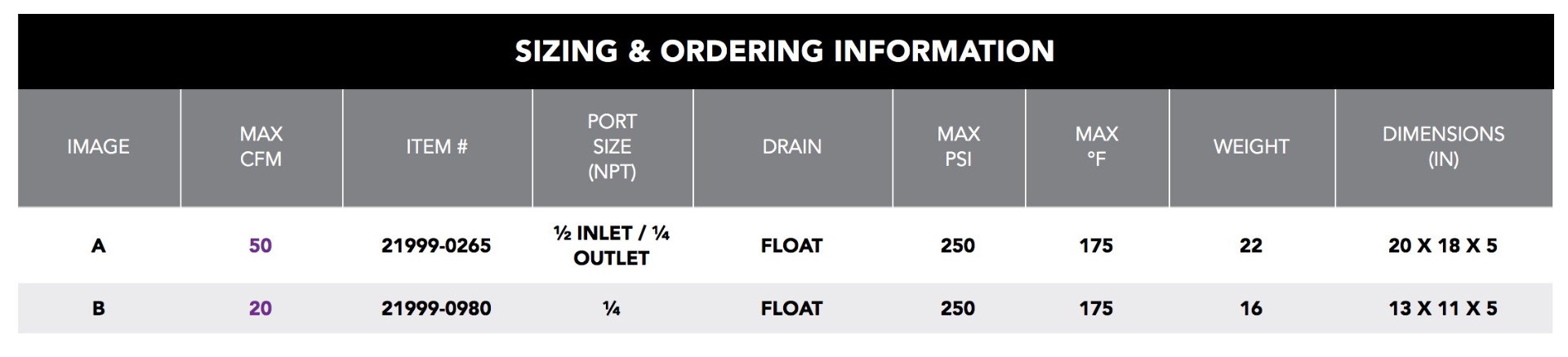Click the weight value 16
The image size is (1568, 357).
1250,309
